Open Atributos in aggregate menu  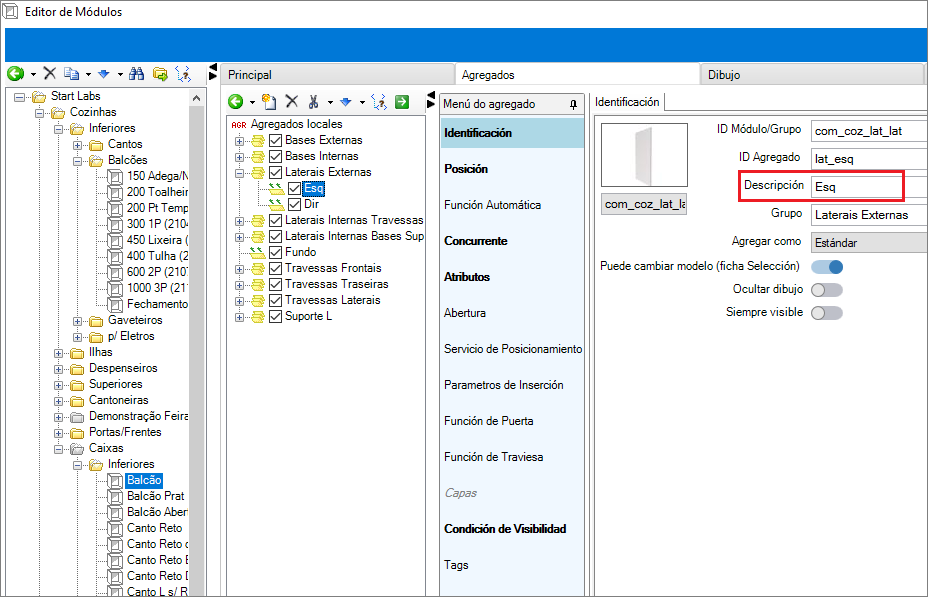[x=467, y=277]
